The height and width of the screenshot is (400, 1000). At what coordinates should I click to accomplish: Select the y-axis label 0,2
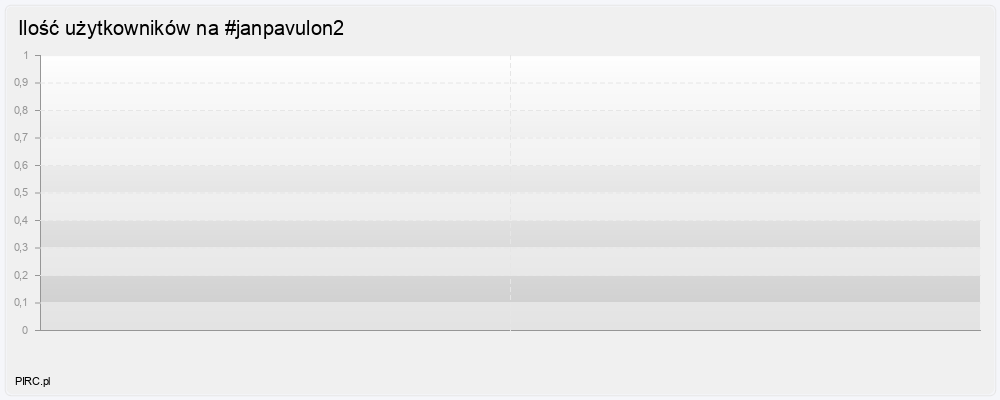coord(22,275)
